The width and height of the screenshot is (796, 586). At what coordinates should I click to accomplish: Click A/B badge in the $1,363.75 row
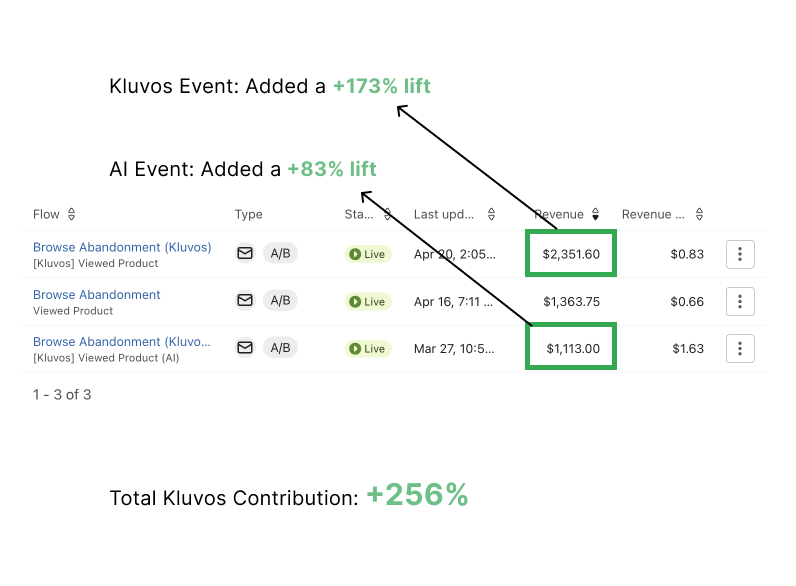(x=280, y=300)
